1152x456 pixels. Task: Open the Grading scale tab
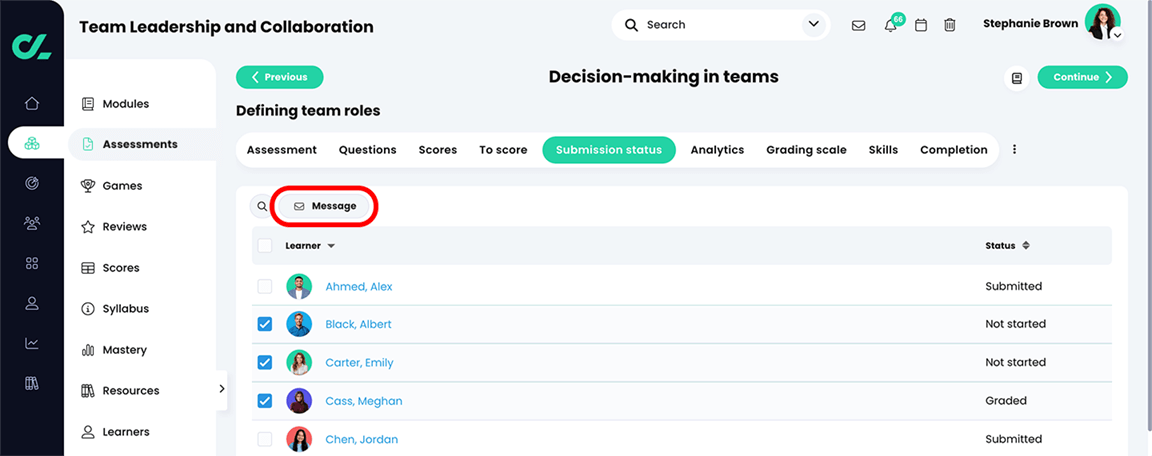[806, 150]
